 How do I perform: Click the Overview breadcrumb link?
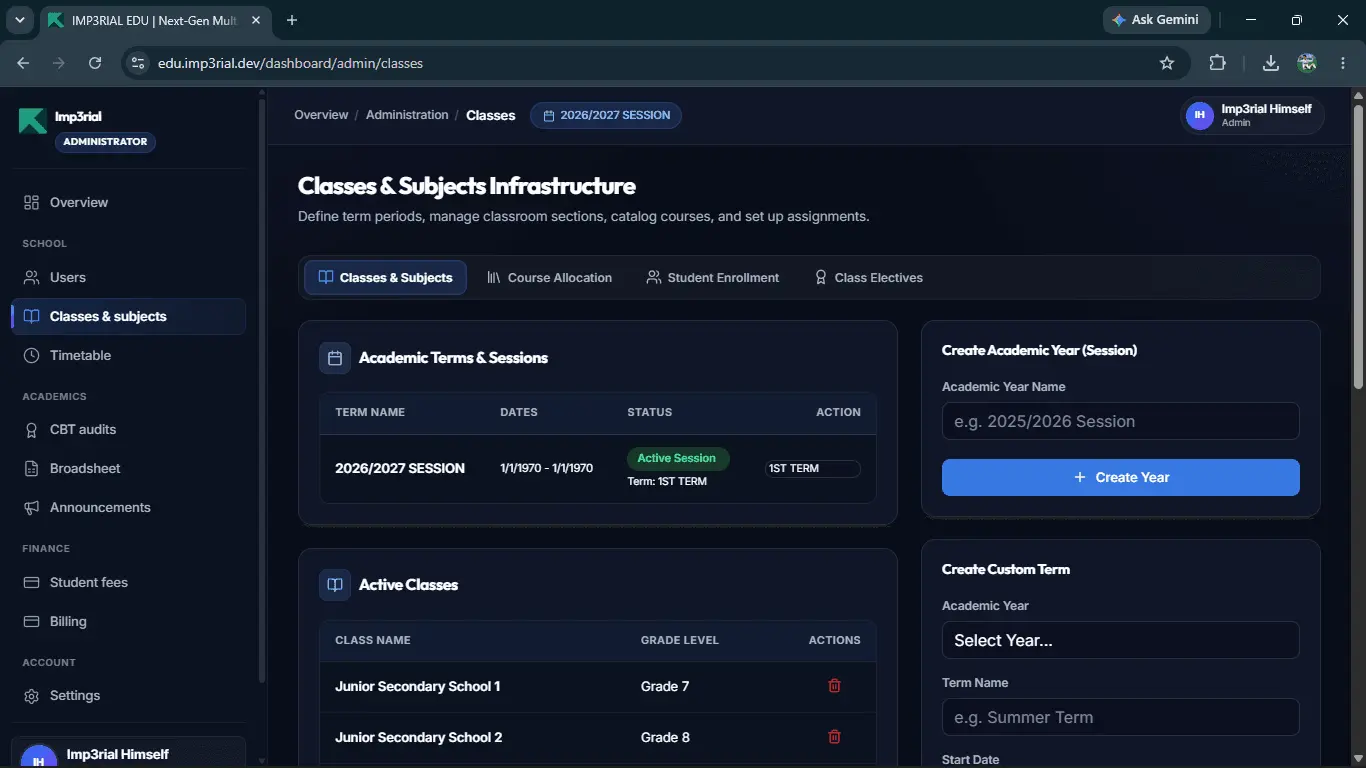[x=321, y=115]
